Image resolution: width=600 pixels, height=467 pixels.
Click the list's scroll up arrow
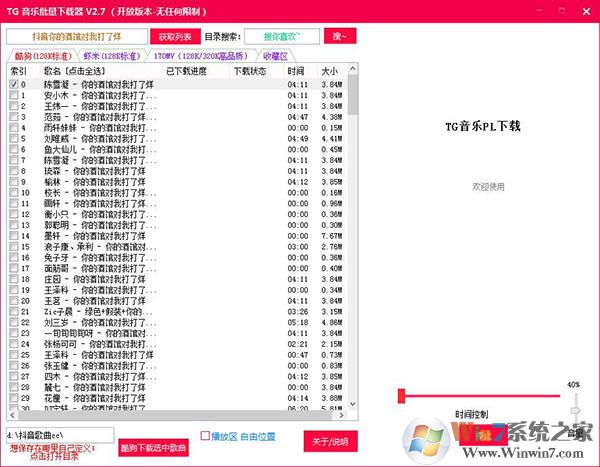click(x=353, y=69)
